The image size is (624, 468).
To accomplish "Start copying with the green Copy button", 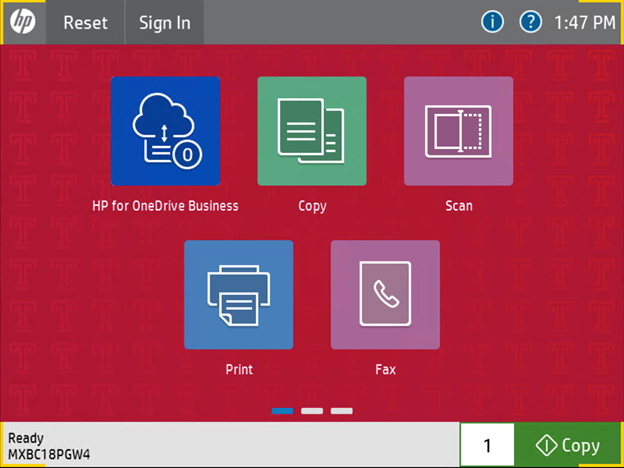I will pos(567,445).
